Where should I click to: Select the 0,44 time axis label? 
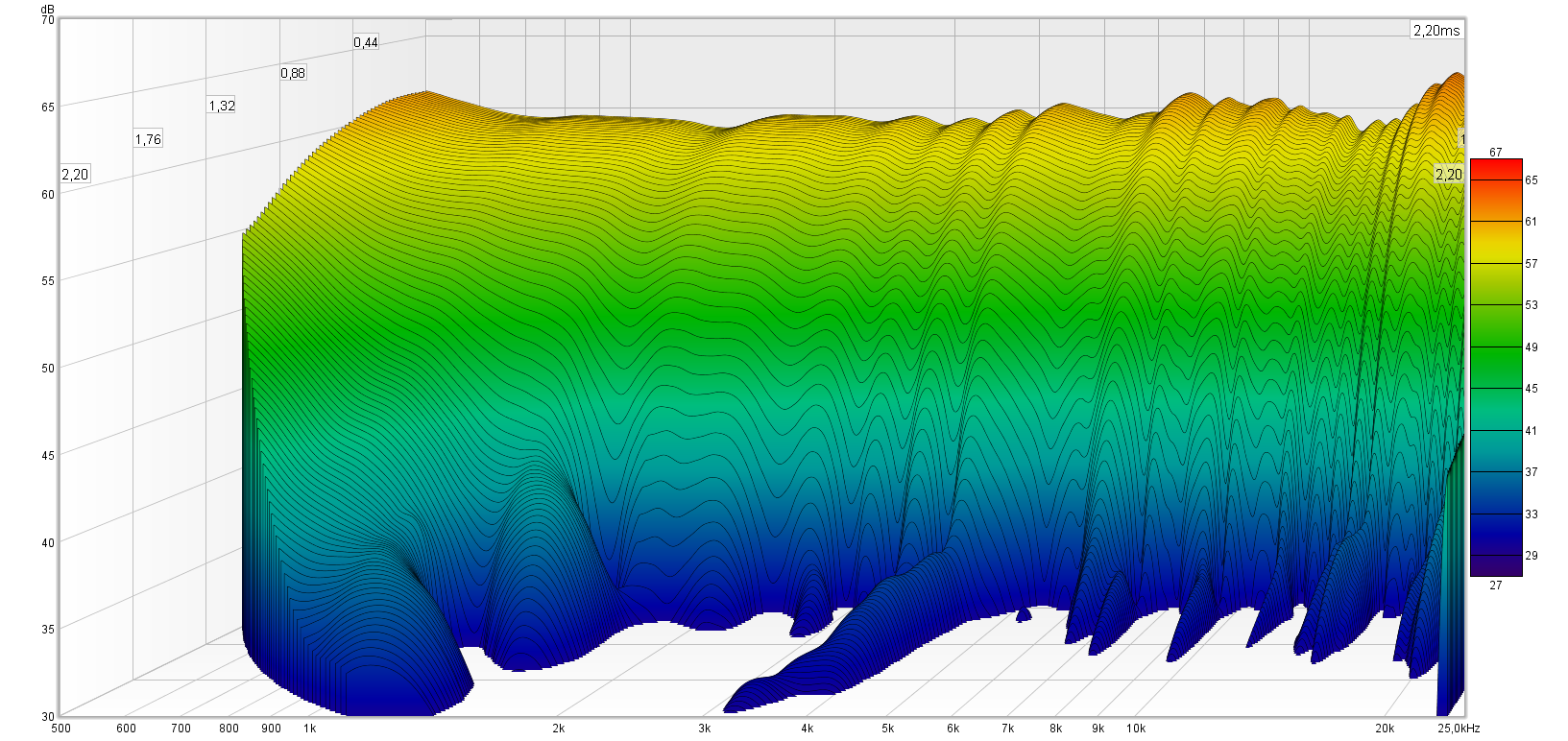(x=366, y=42)
